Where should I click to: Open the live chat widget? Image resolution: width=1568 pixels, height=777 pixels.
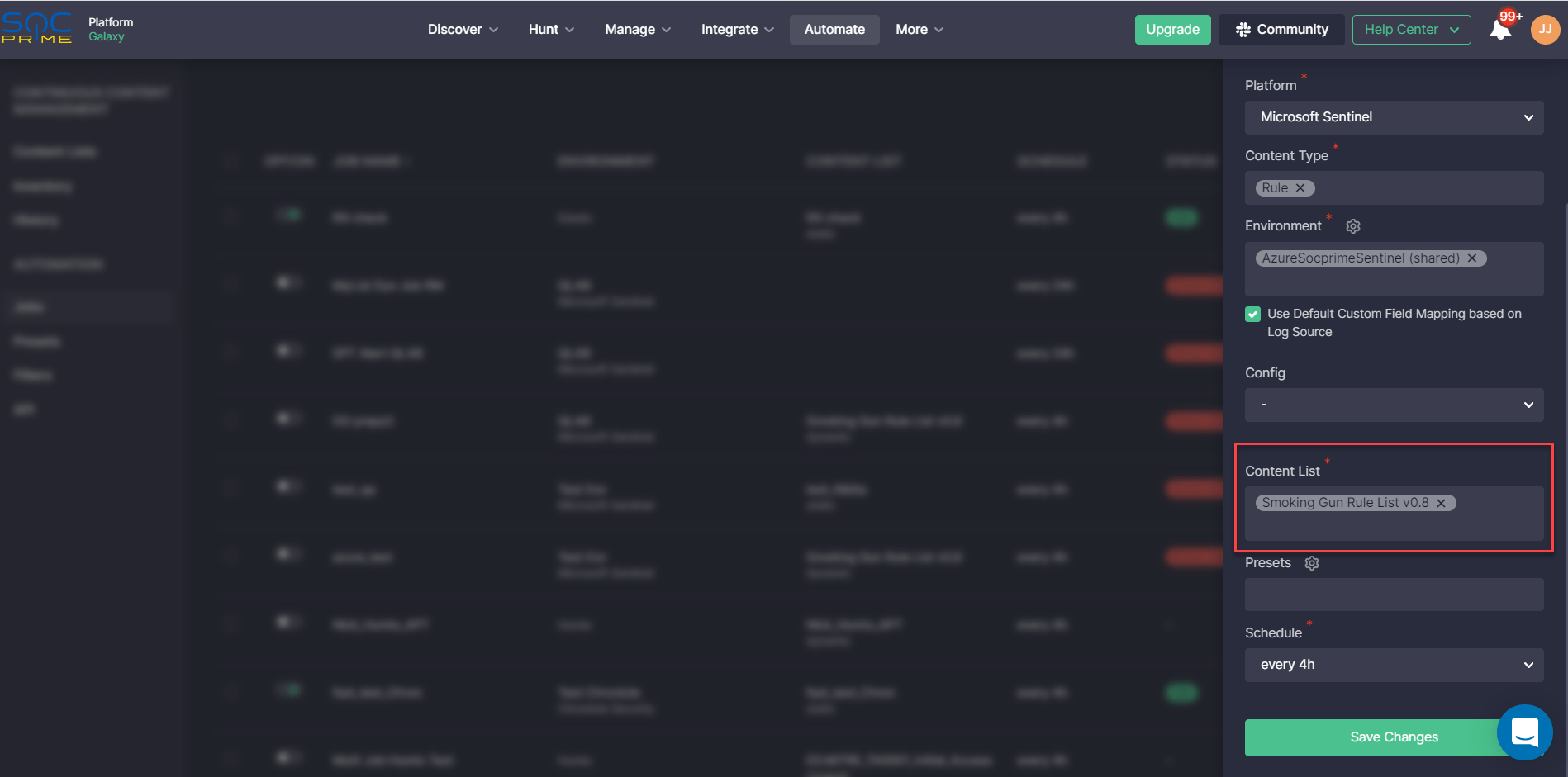pos(1524,732)
